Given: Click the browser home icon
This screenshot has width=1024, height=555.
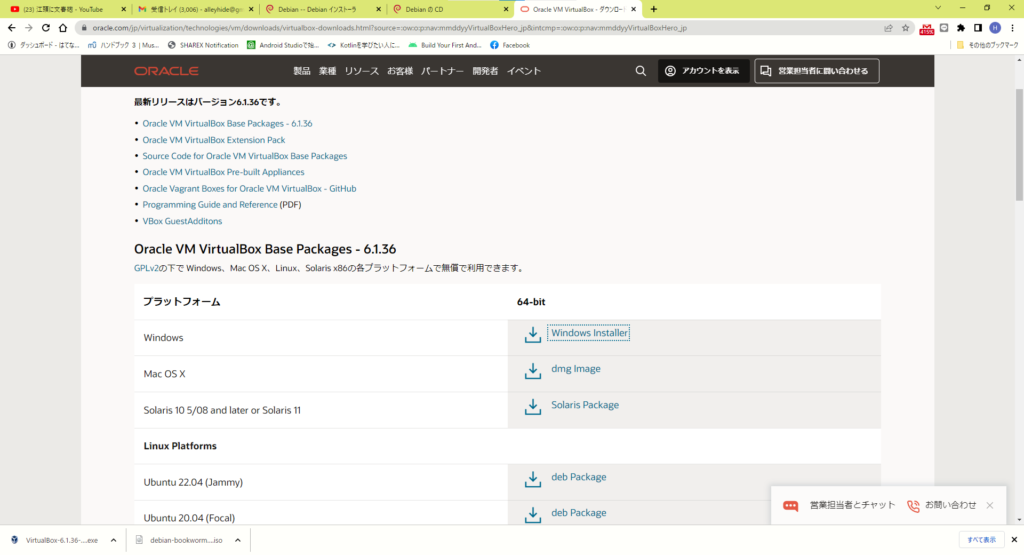Looking at the screenshot, I should point(63,28).
